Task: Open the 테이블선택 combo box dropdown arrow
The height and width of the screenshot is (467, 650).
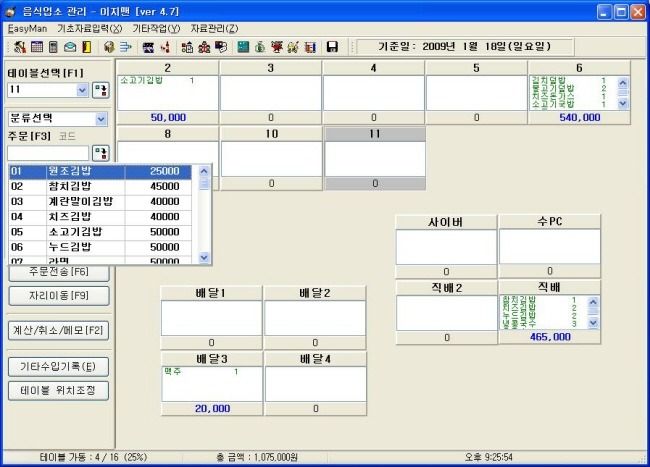Action: [x=82, y=90]
